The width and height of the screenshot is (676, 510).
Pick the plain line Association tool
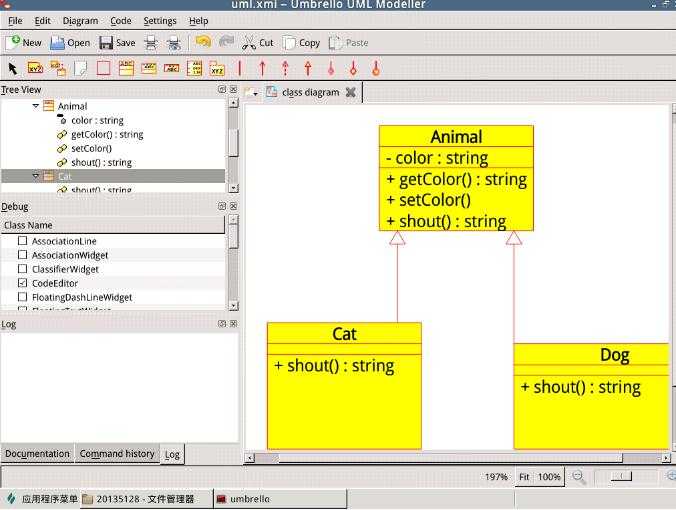pos(240,68)
